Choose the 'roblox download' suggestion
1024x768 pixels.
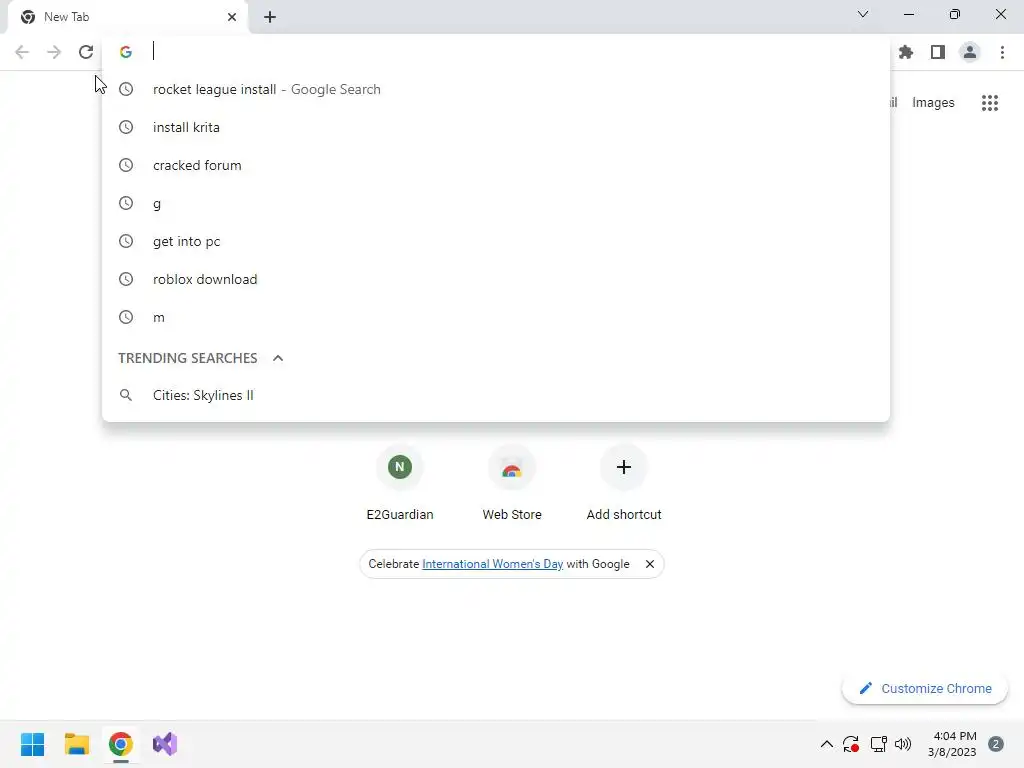point(496,279)
